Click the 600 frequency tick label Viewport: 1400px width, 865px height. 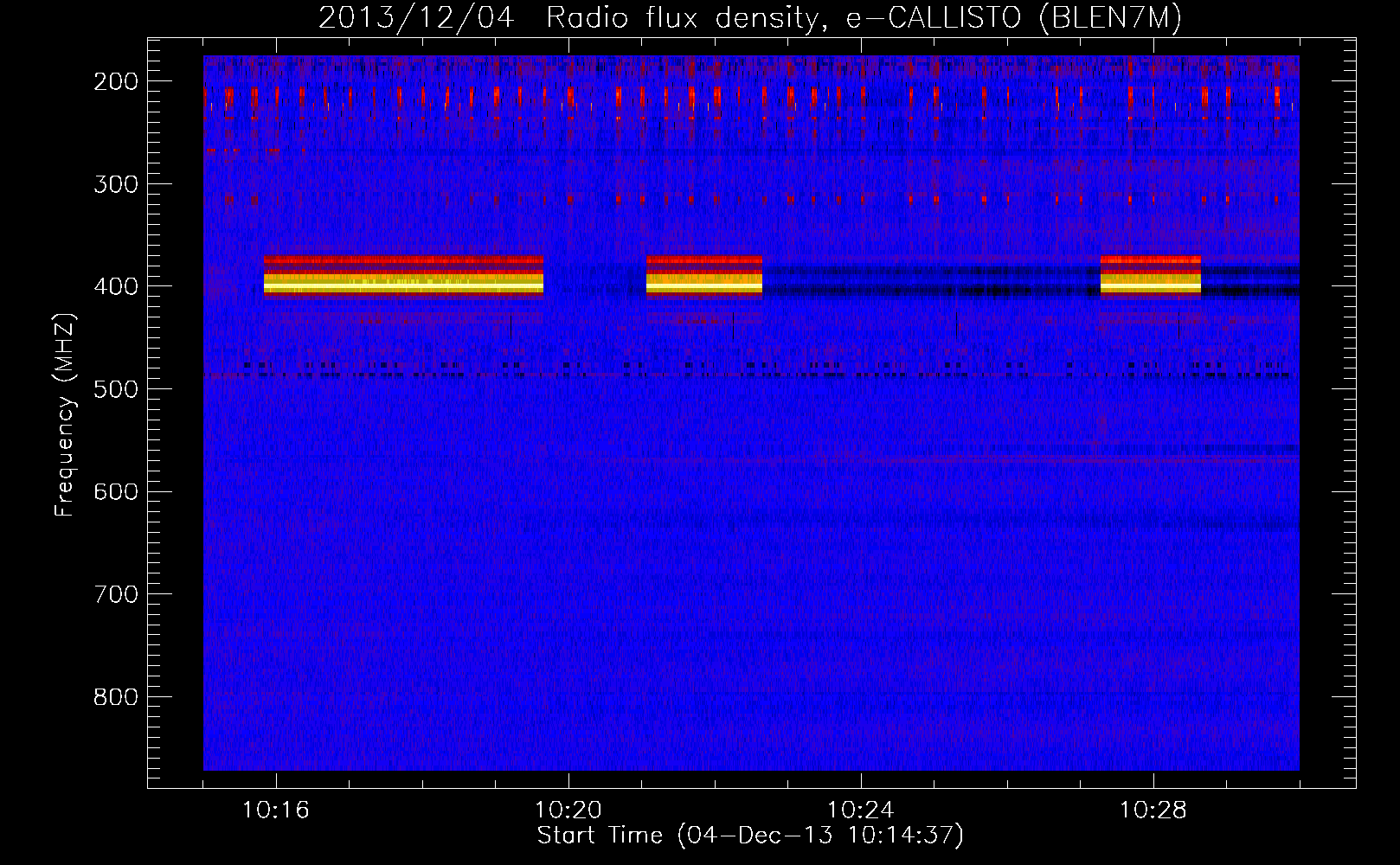pos(116,491)
